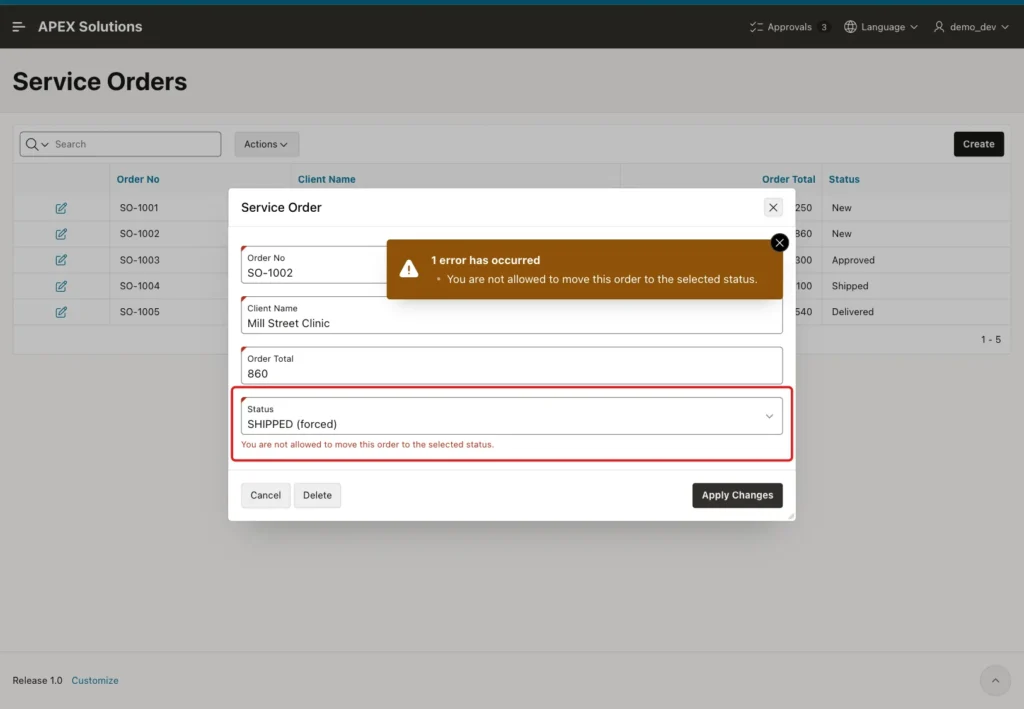The height and width of the screenshot is (709, 1024).
Task: Open the Approvals list
Action: coord(789,27)
